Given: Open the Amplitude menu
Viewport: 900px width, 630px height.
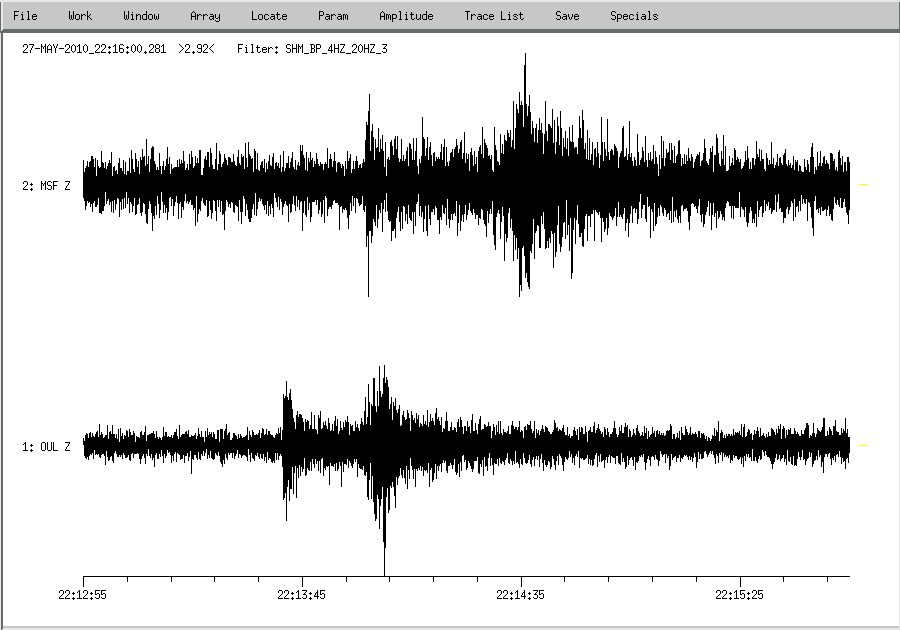Looking at the screenshot, I should click(x=406, y=16).
